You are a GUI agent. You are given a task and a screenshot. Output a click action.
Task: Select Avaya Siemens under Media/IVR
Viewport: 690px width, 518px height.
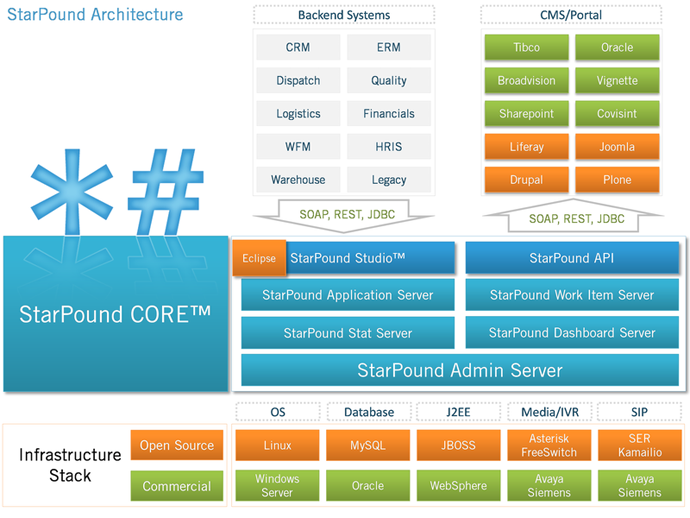coord(549,485)
